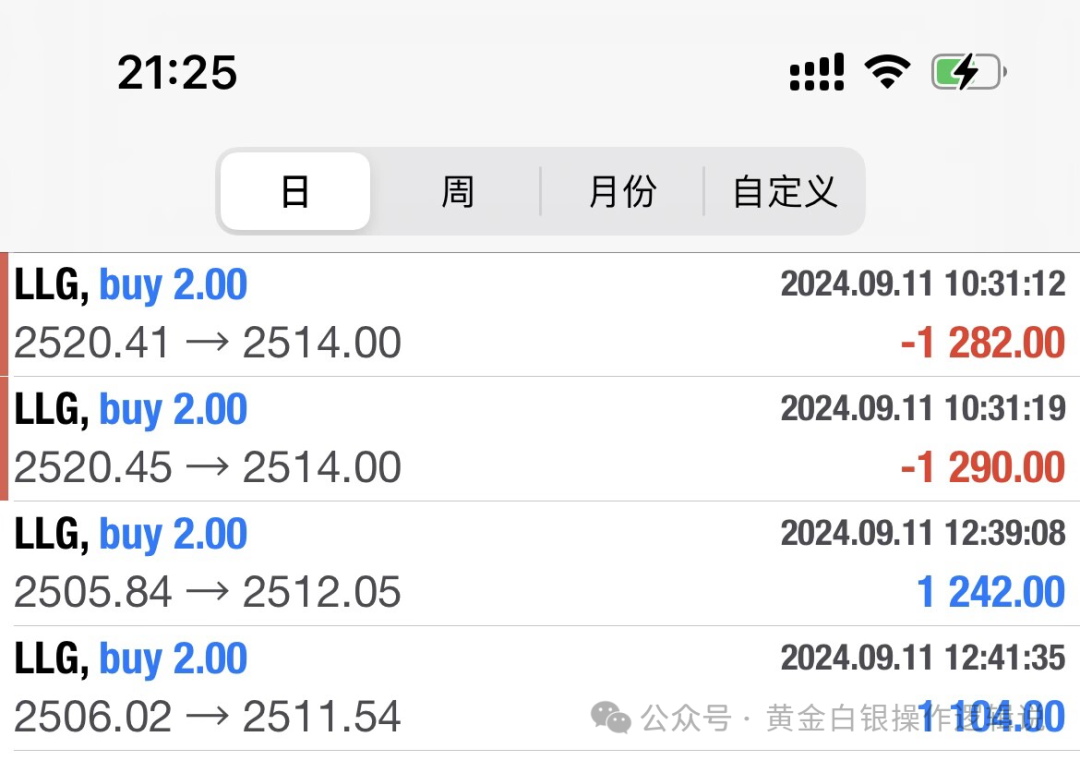This screenshot has width=1080, height=761.
Task: Tap the 1 242.00 profit amount
Action: tap(991, 592)
